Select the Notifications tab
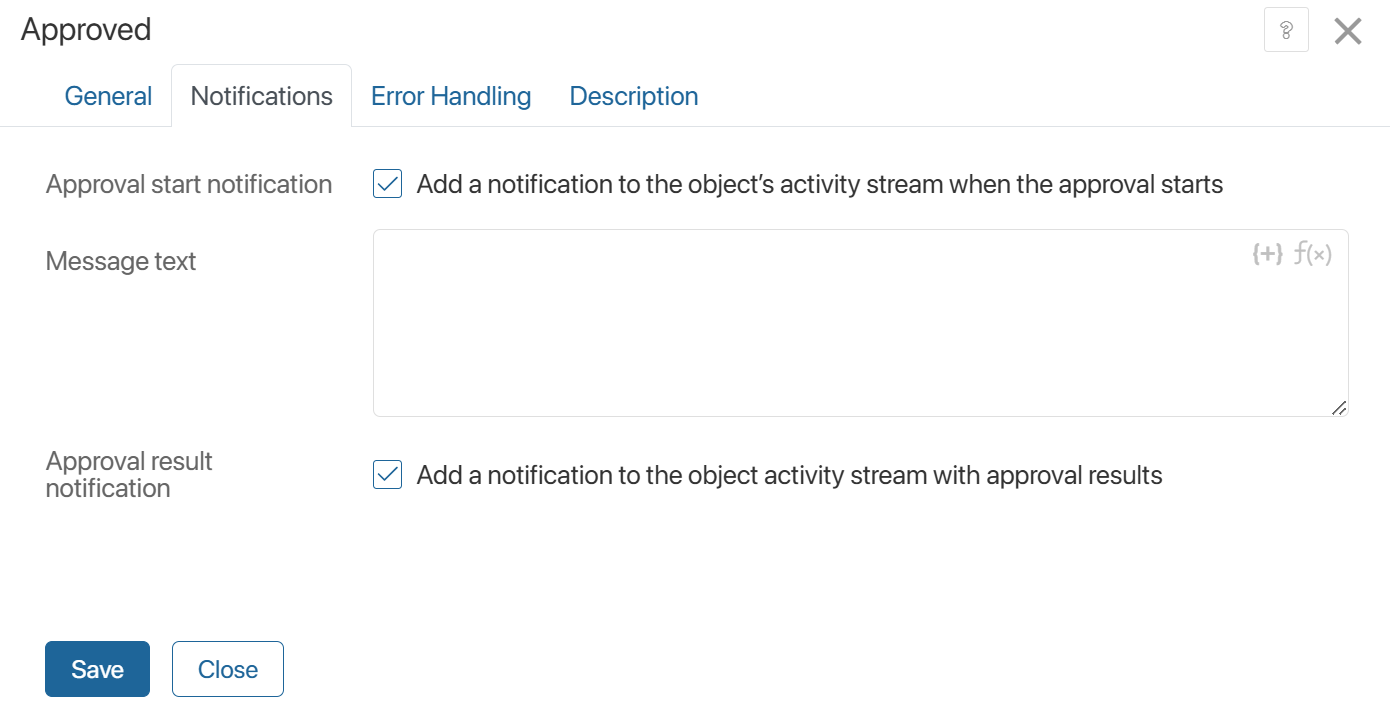The image size is (1390, 707). [x=261, y=95]
